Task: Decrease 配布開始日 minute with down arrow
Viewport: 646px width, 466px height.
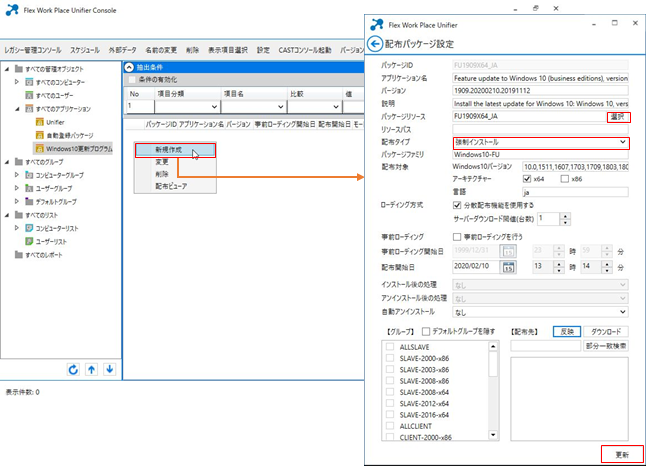Action: pos(606,270)
